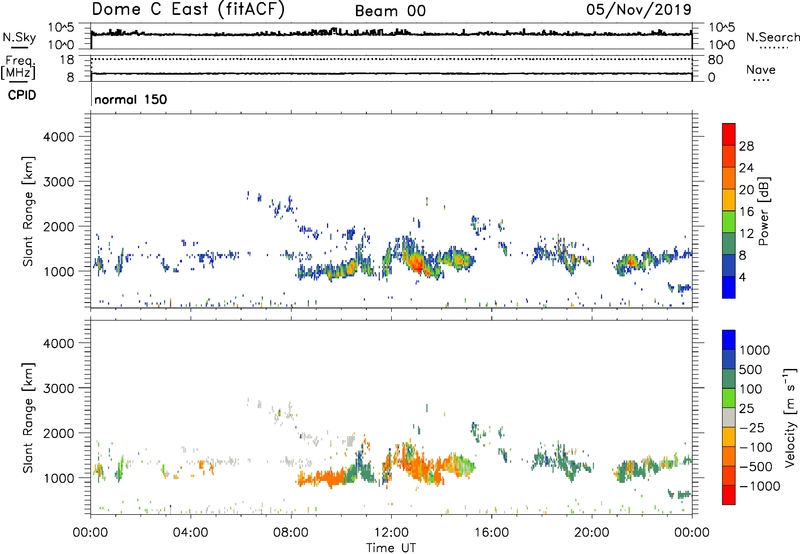Screen dimensions: 800x554
Task: Click the "CPID" row label
Action: [22, 95]
